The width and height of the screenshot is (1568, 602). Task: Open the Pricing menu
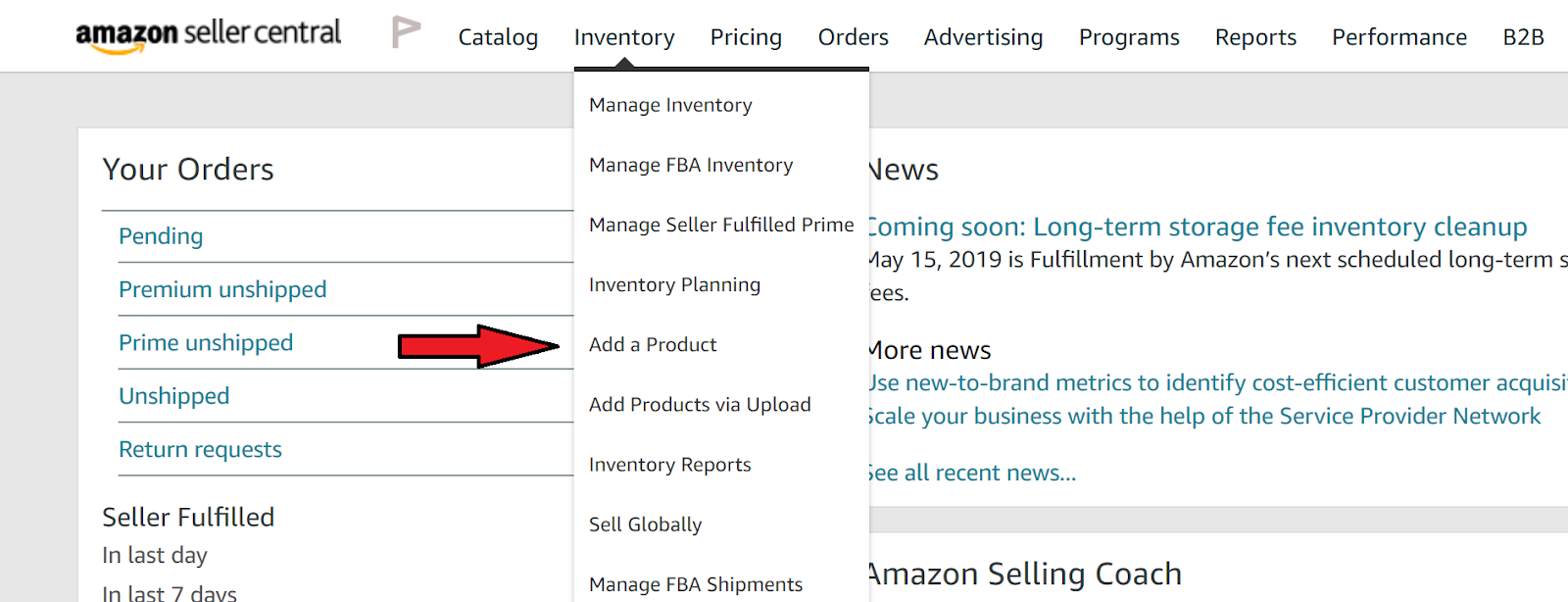(746, 37)
